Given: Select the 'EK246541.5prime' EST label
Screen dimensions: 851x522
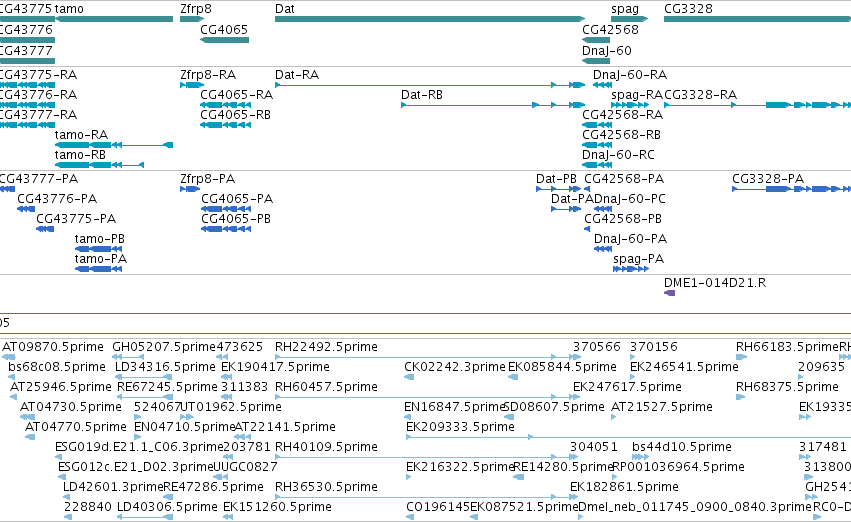Looking at the screenshot, I should 684,367.
